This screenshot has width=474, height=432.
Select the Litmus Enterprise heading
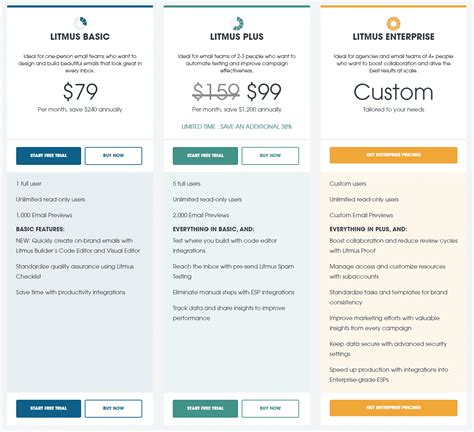393,37
